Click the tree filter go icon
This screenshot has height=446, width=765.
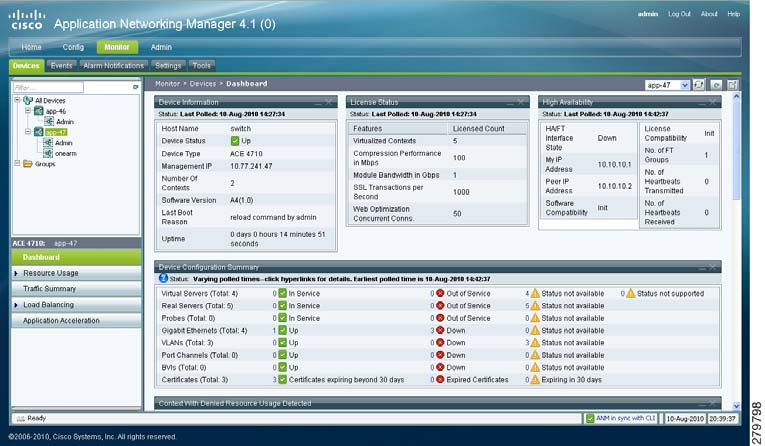pos(136,87)
